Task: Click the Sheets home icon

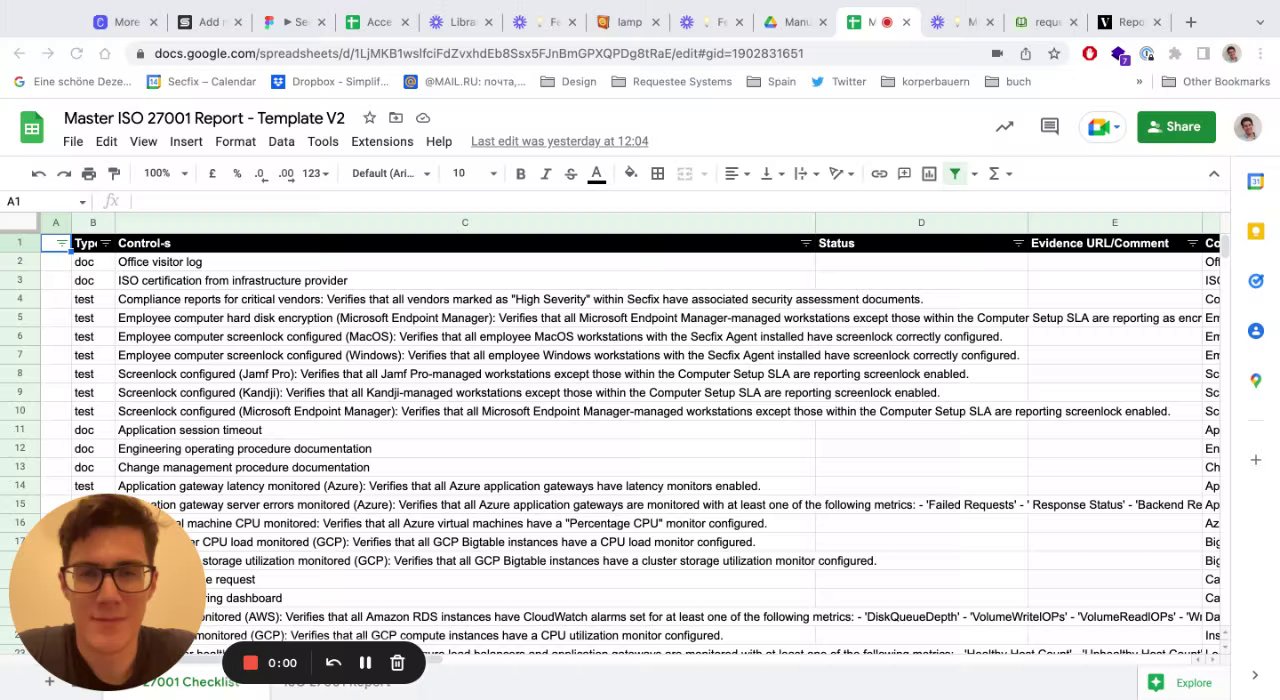Action: pos(32,128)
